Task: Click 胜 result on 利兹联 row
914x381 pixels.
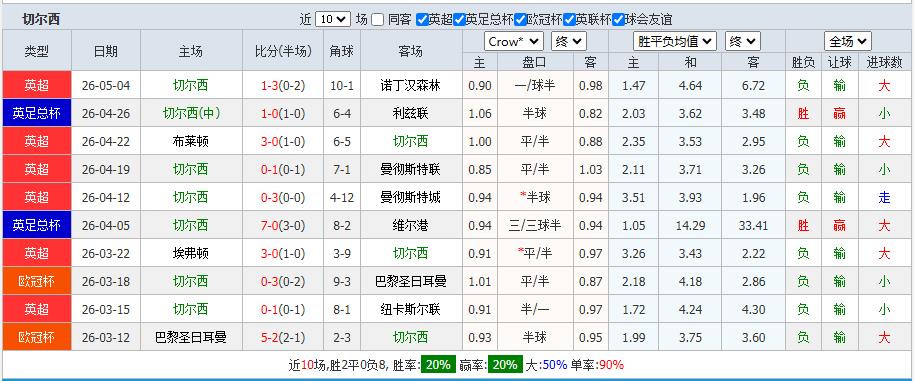Action: click(803, 114)
